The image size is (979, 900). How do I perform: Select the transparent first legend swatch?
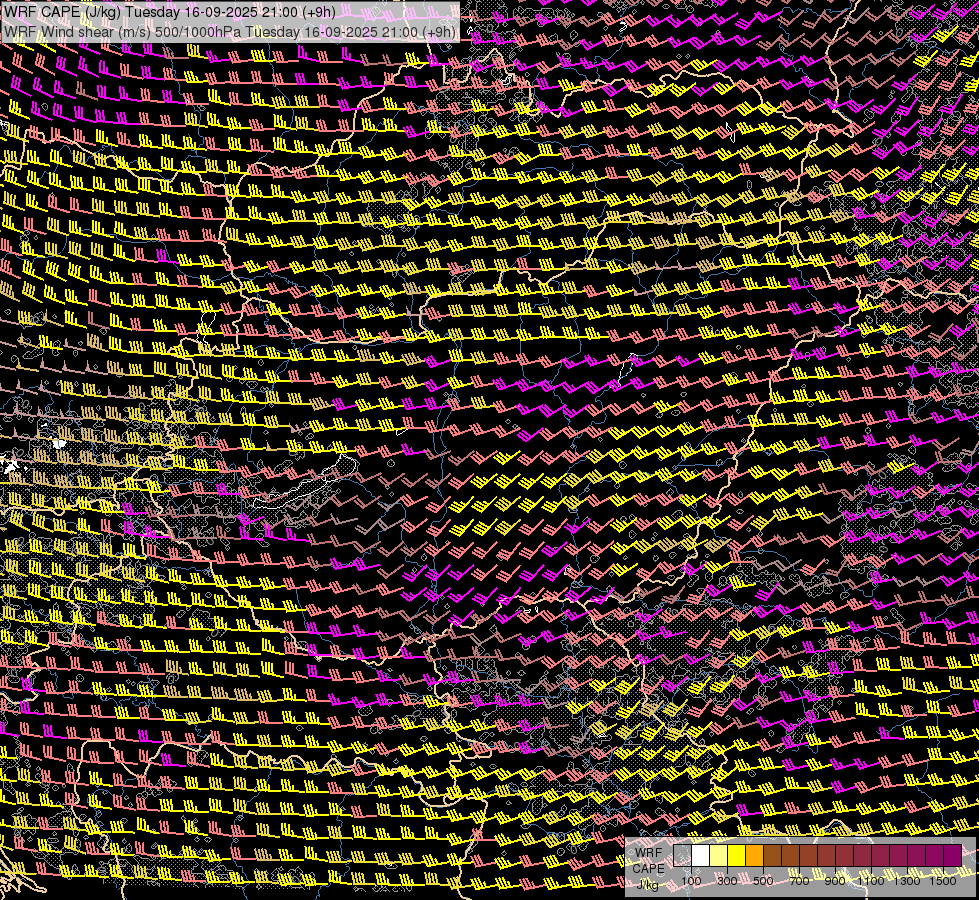pyautogui.click(x=682, y=856)
